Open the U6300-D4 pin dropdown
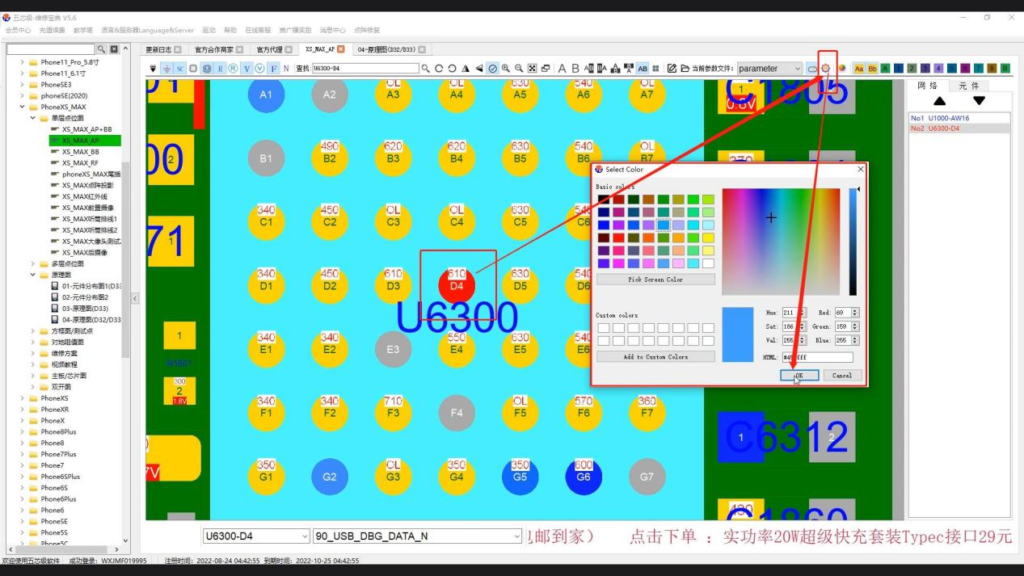Image resolution: width=1024 pixels, height=576 pixels. tap(256, 536)
